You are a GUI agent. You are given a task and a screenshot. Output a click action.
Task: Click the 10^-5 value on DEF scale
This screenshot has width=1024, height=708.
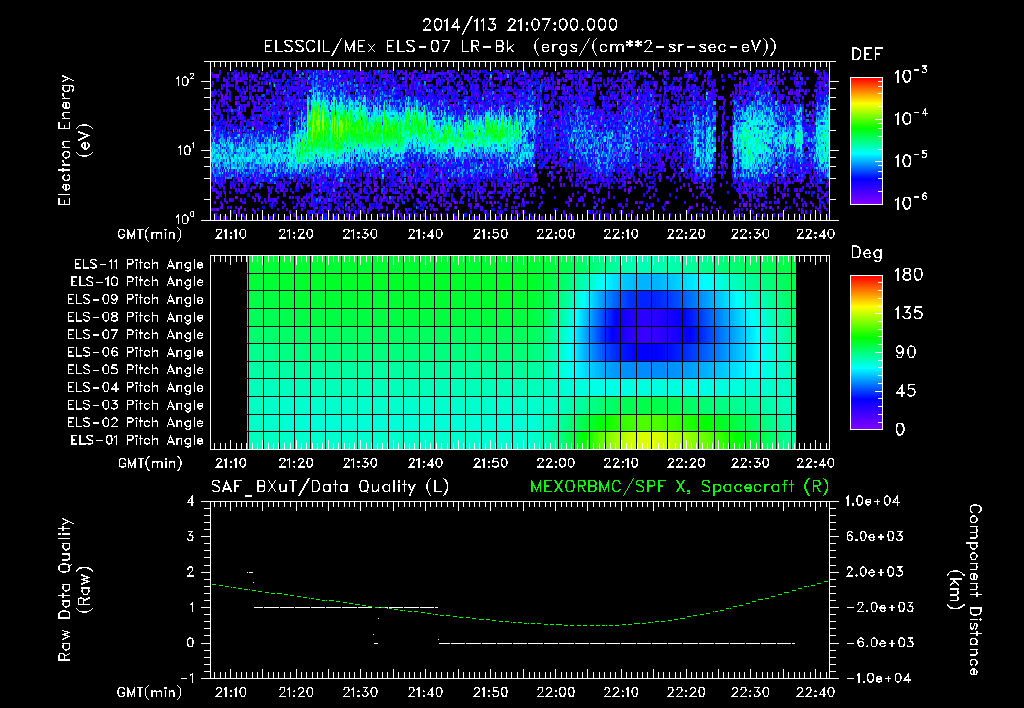pyautogui.click(x=910, y=159)
